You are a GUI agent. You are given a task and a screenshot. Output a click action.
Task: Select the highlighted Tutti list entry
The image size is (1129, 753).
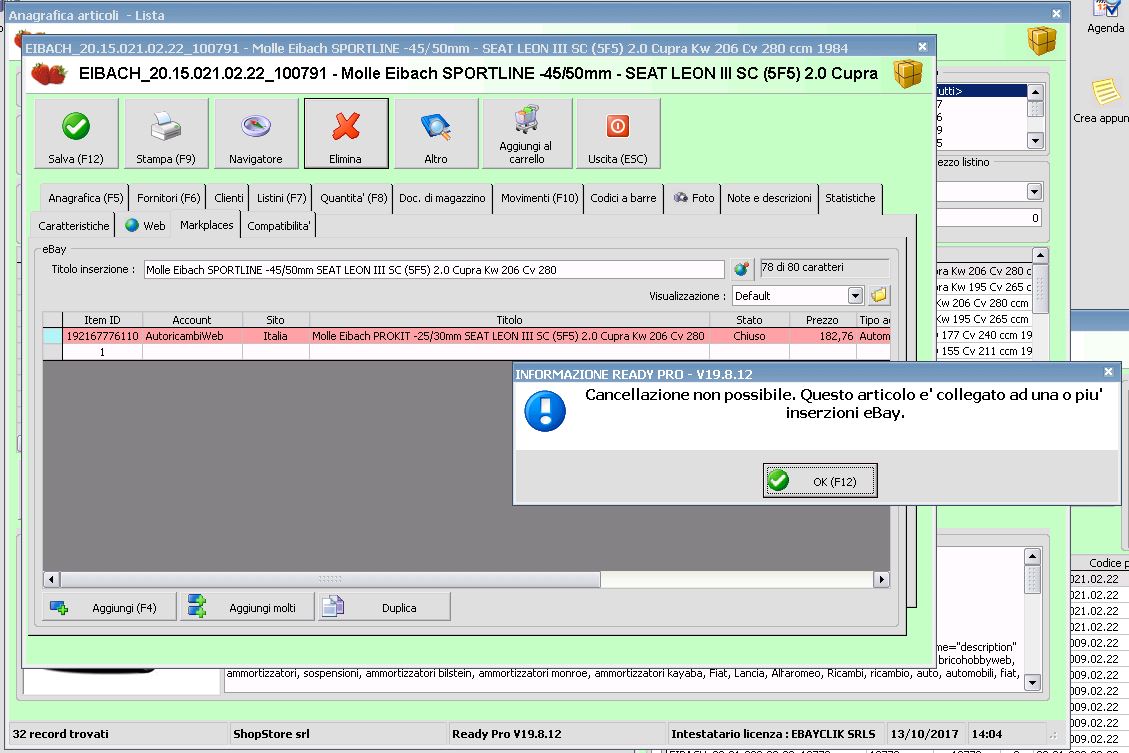[981, 91]
